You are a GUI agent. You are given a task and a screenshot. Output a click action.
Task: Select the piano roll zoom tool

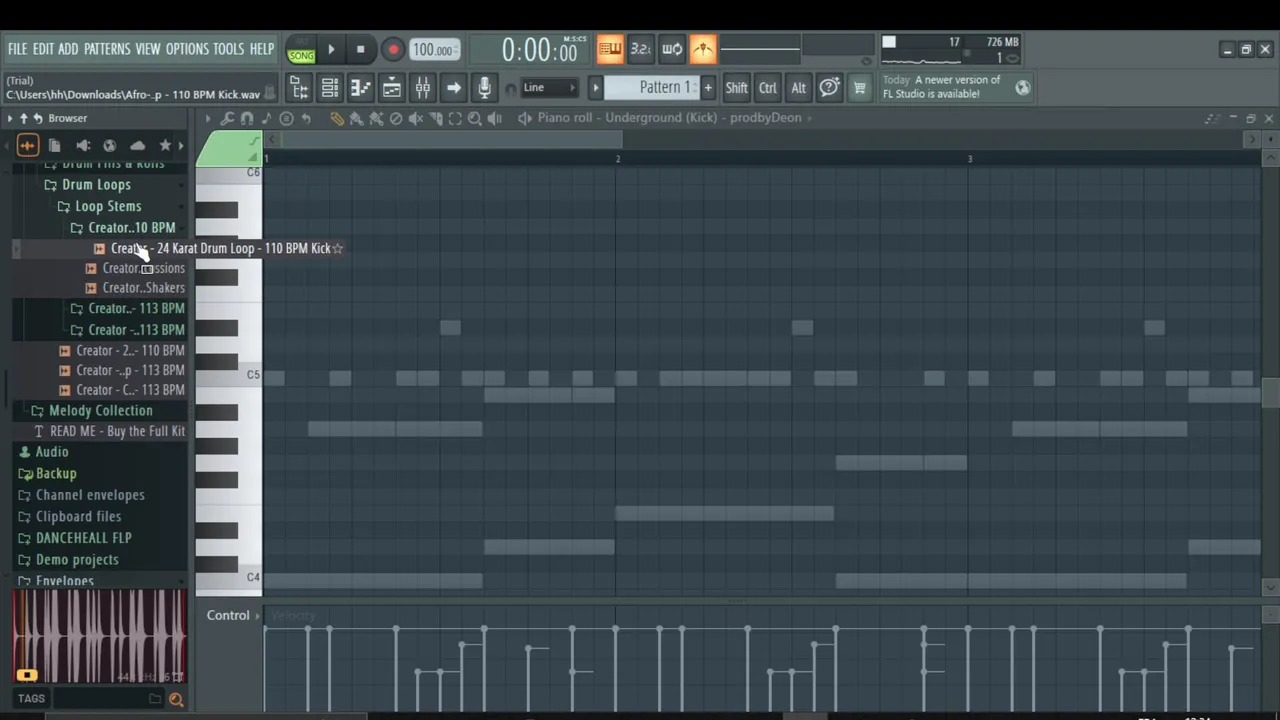pyautogui.click(x=475, y=118)
